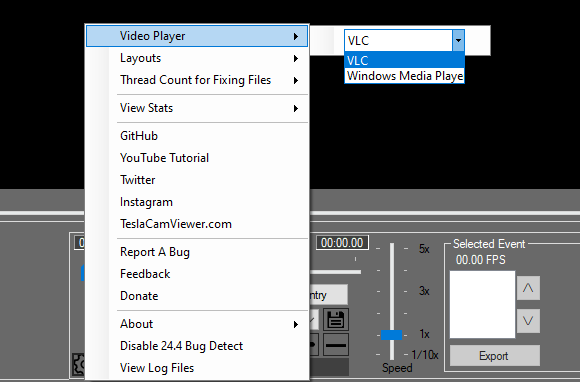The image size is (580, 382).
Task: Click the floppy disk save icon
Action: click(x=336, y=319)
